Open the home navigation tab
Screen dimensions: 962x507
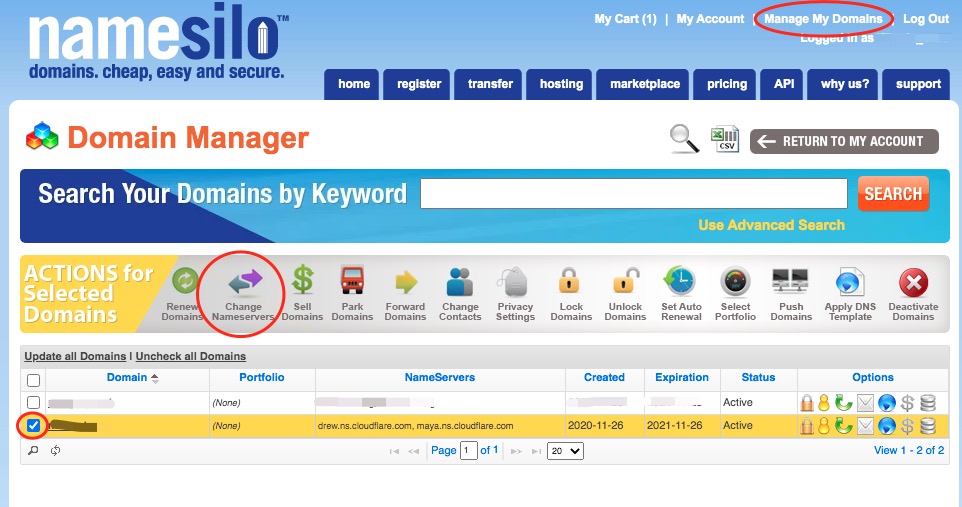[354, 84]
